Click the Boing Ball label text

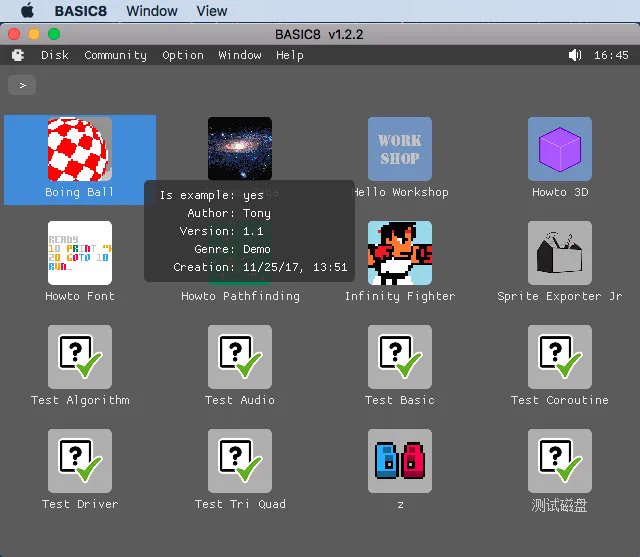(x=80, y=192)
